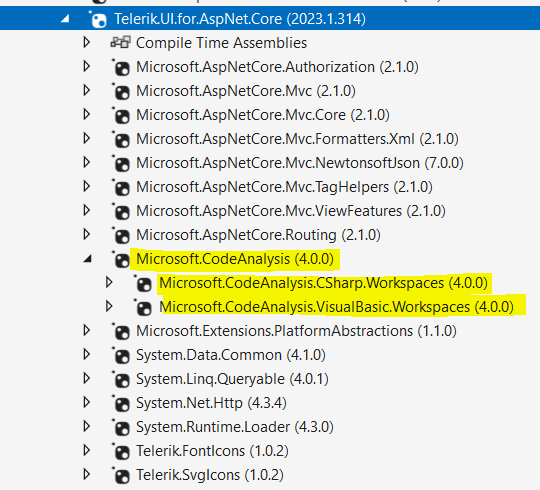Click the Microsoft.CodeAnalysis package icon
Image resolution: width=540 pixels, height=490 pixels.
[x=121, y=260]
